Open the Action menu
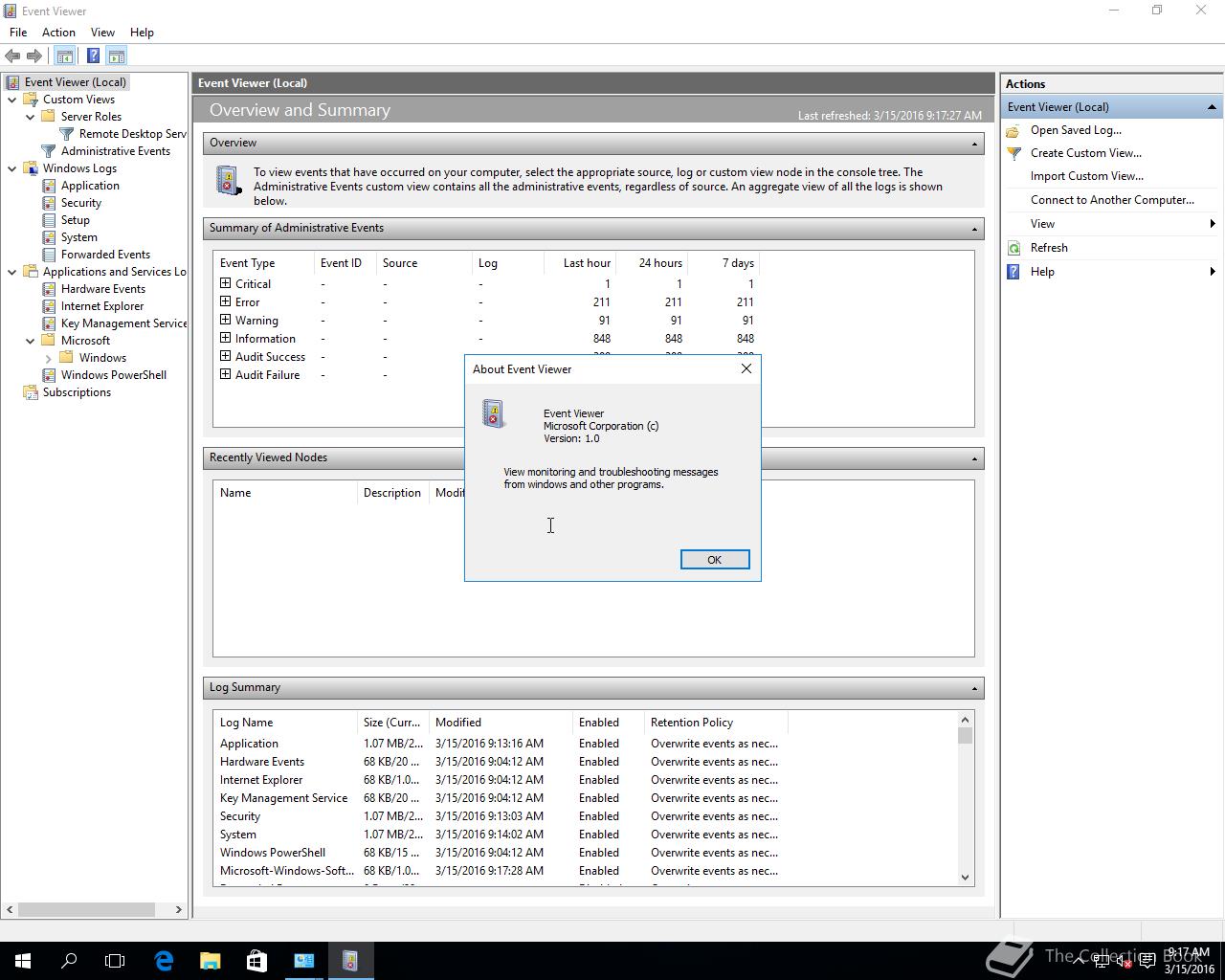Image resolution: width=1225 pixels, height=980 pixels. (x=58, y=33)
